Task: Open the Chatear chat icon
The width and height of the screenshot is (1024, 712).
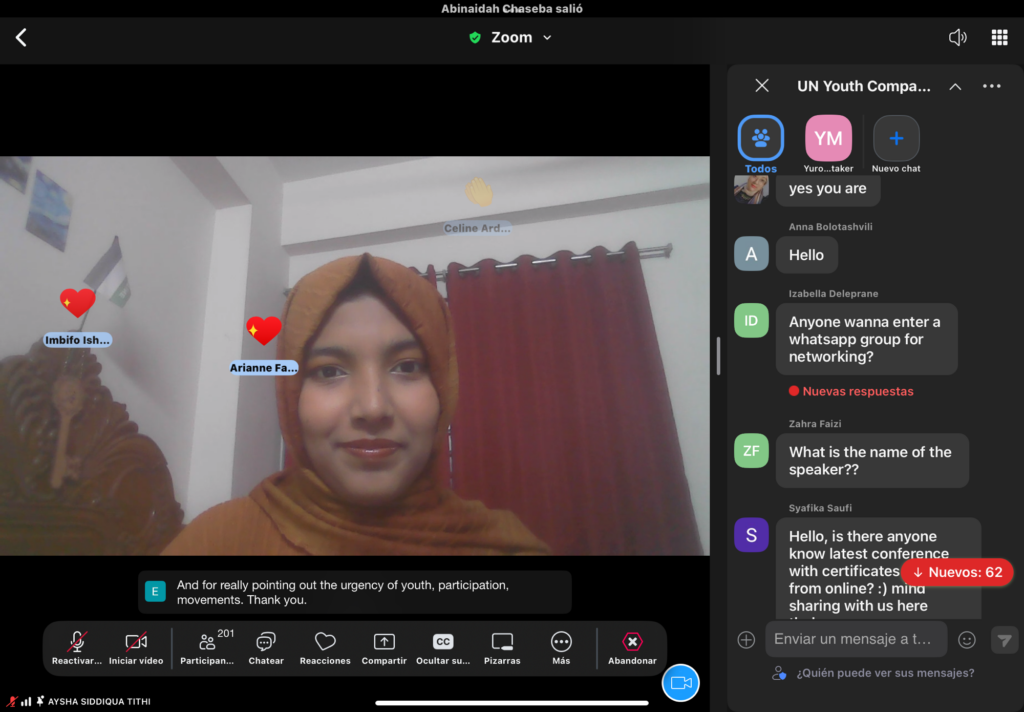Action: point(266,647)
